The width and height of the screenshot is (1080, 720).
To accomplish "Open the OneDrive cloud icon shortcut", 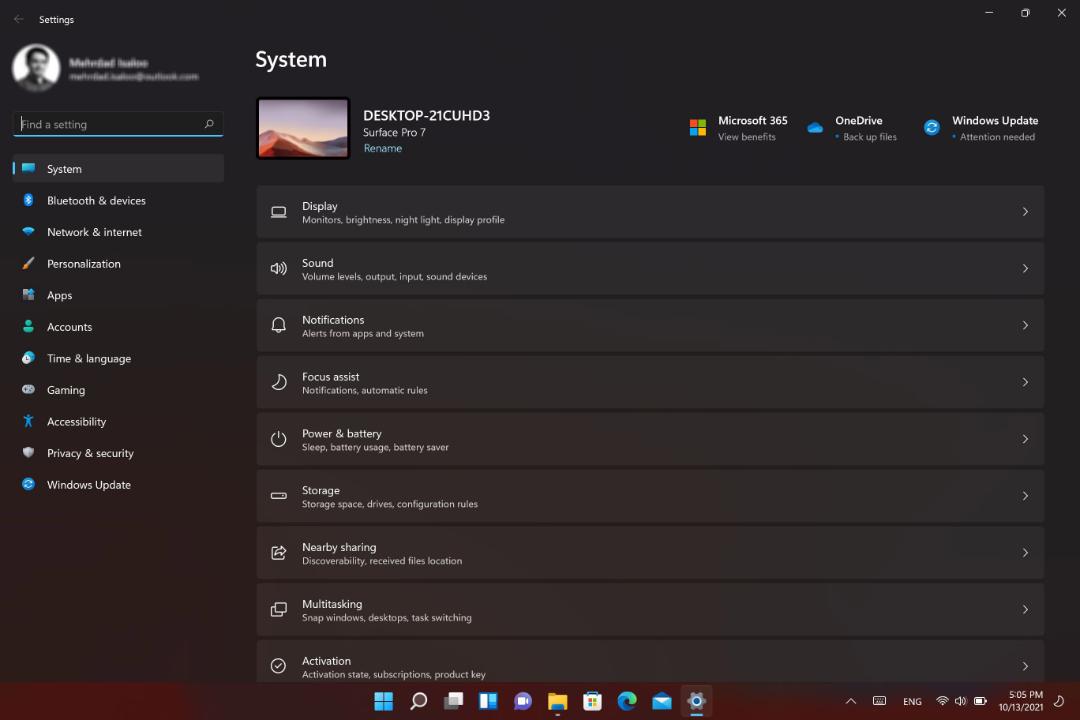I will point(815,127).
